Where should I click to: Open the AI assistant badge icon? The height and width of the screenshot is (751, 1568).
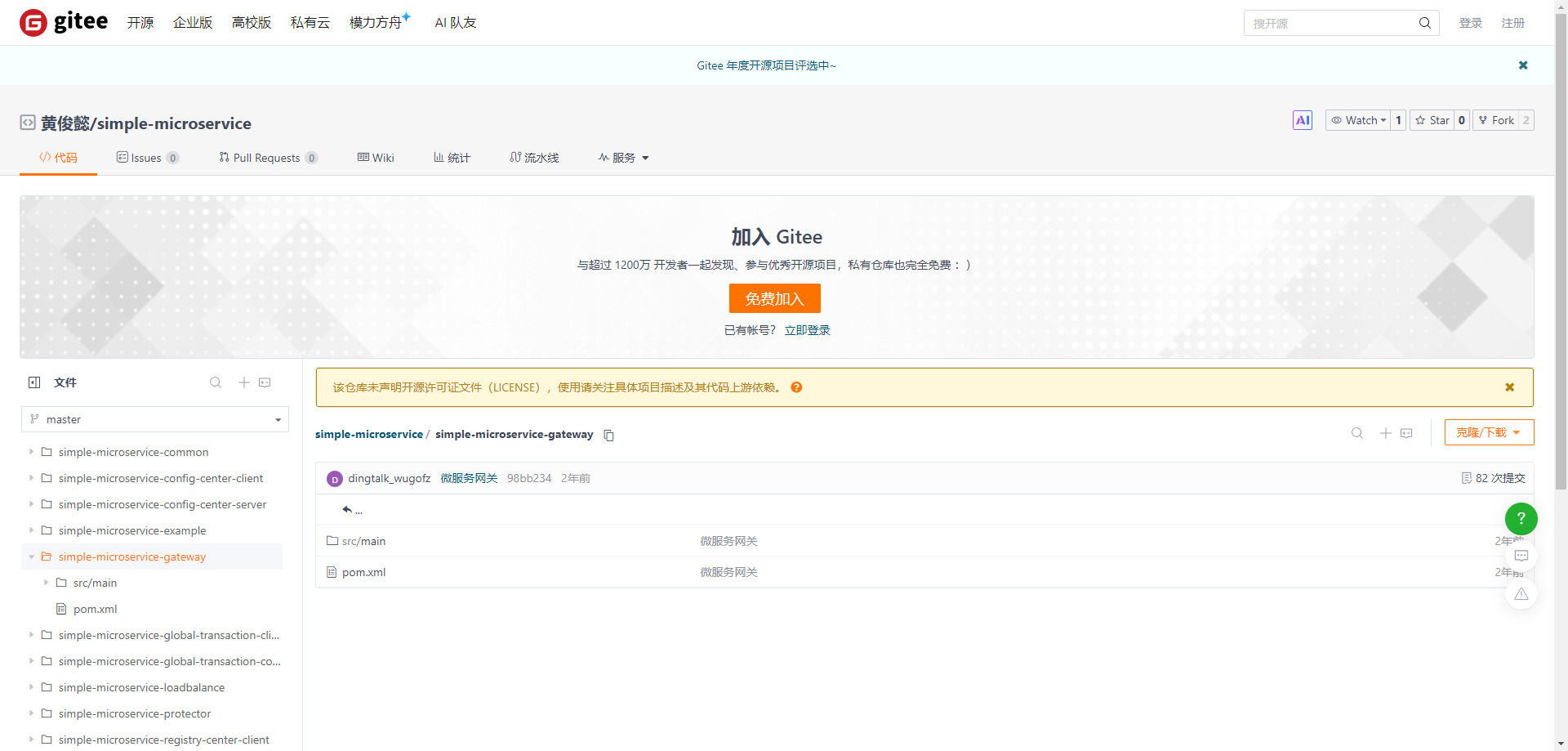[x=1303, y=120]
